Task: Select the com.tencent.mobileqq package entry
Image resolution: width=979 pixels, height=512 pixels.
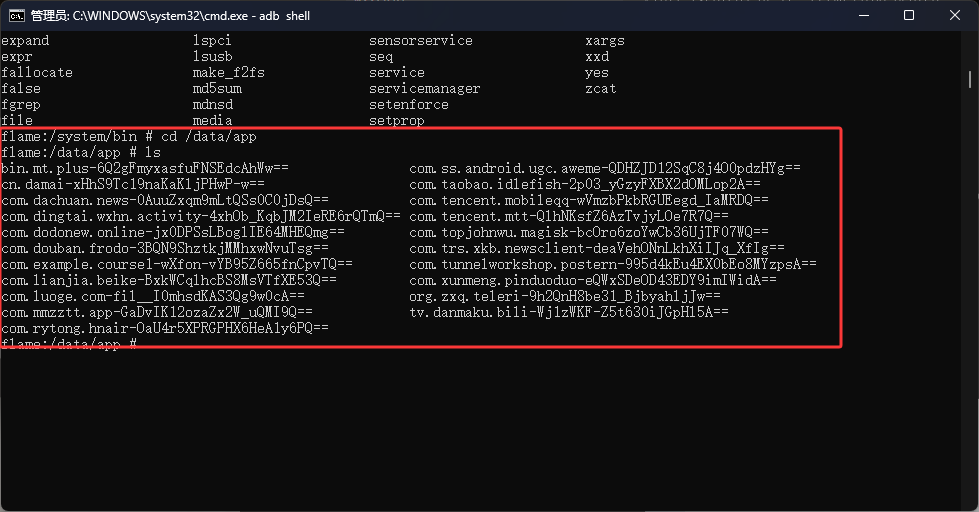Action: tap(589, 200)
